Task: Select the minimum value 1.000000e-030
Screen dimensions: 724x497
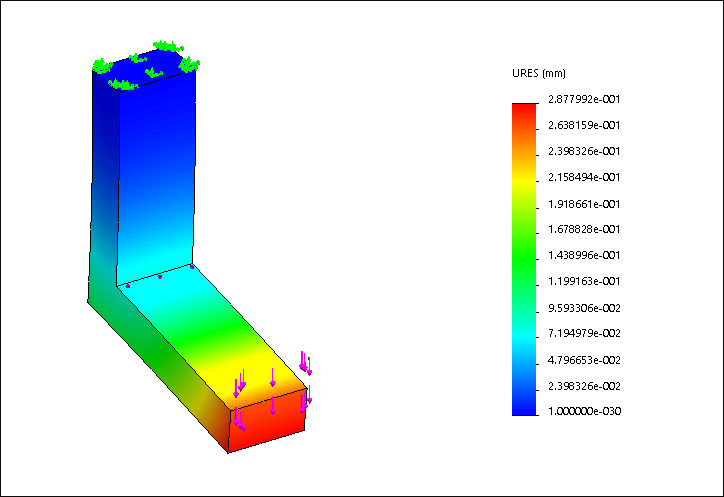Action: (x=584, y=411)
